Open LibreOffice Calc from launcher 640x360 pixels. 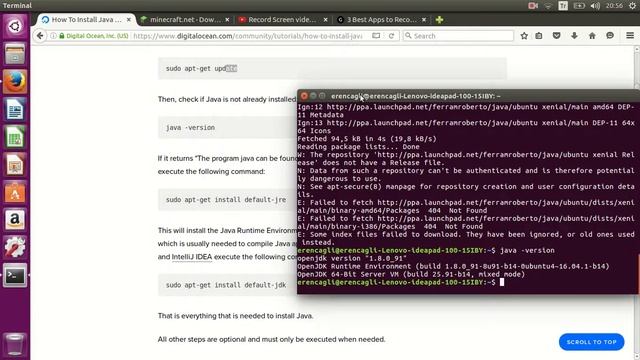(x=15, y=137)
